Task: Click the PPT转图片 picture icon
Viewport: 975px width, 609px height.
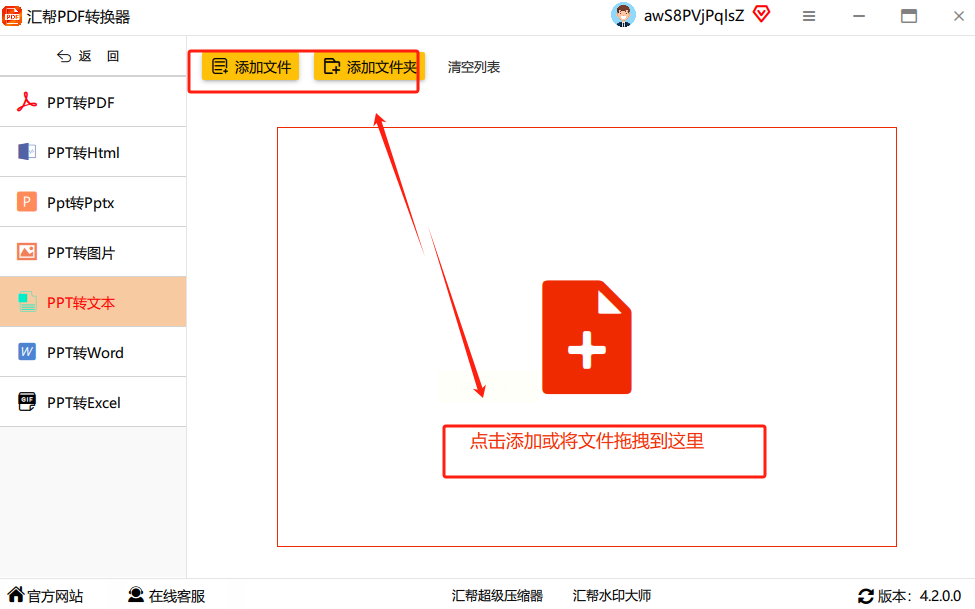Action: 27,252
